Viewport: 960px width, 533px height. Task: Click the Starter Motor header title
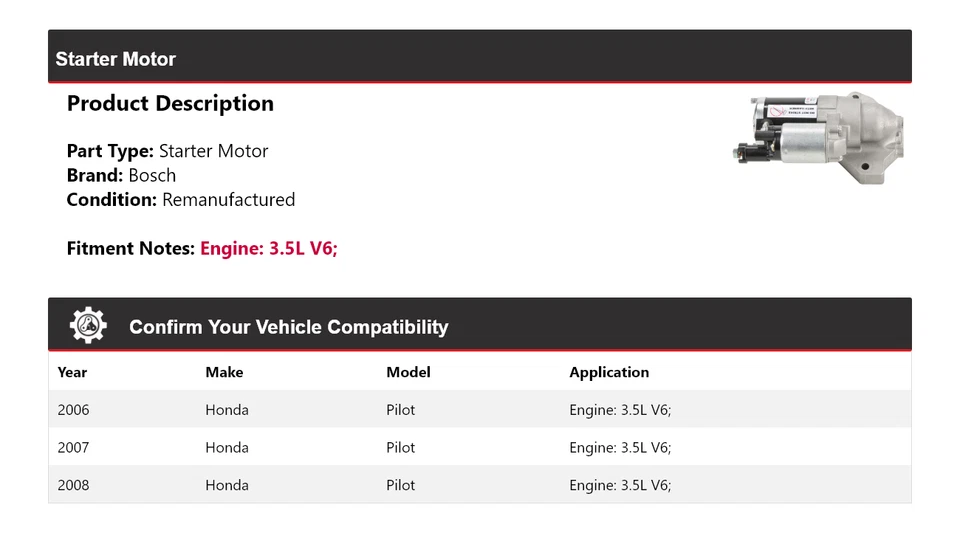(115, 59)
